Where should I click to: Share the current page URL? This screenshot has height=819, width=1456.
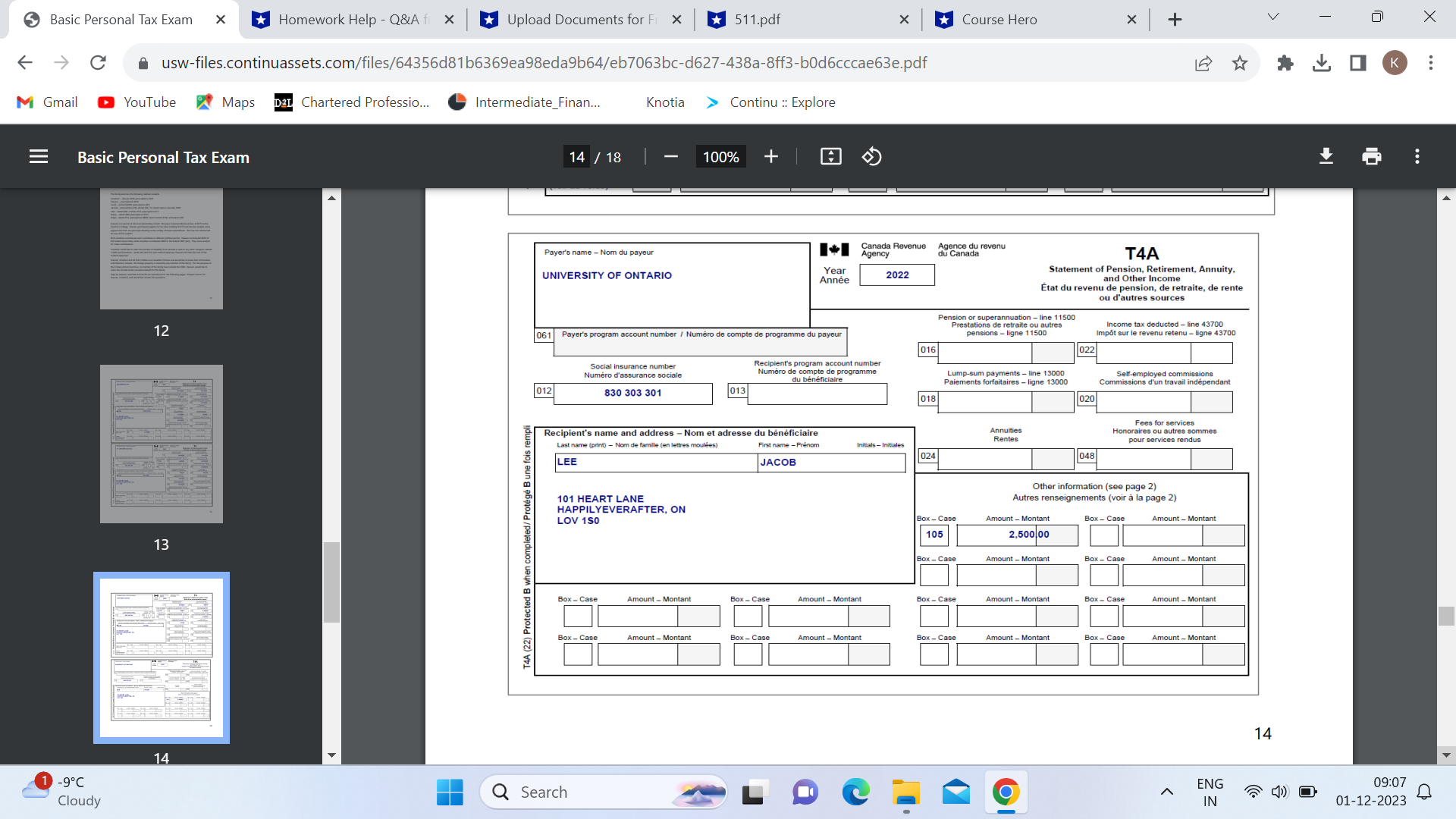pos(1203,63)
